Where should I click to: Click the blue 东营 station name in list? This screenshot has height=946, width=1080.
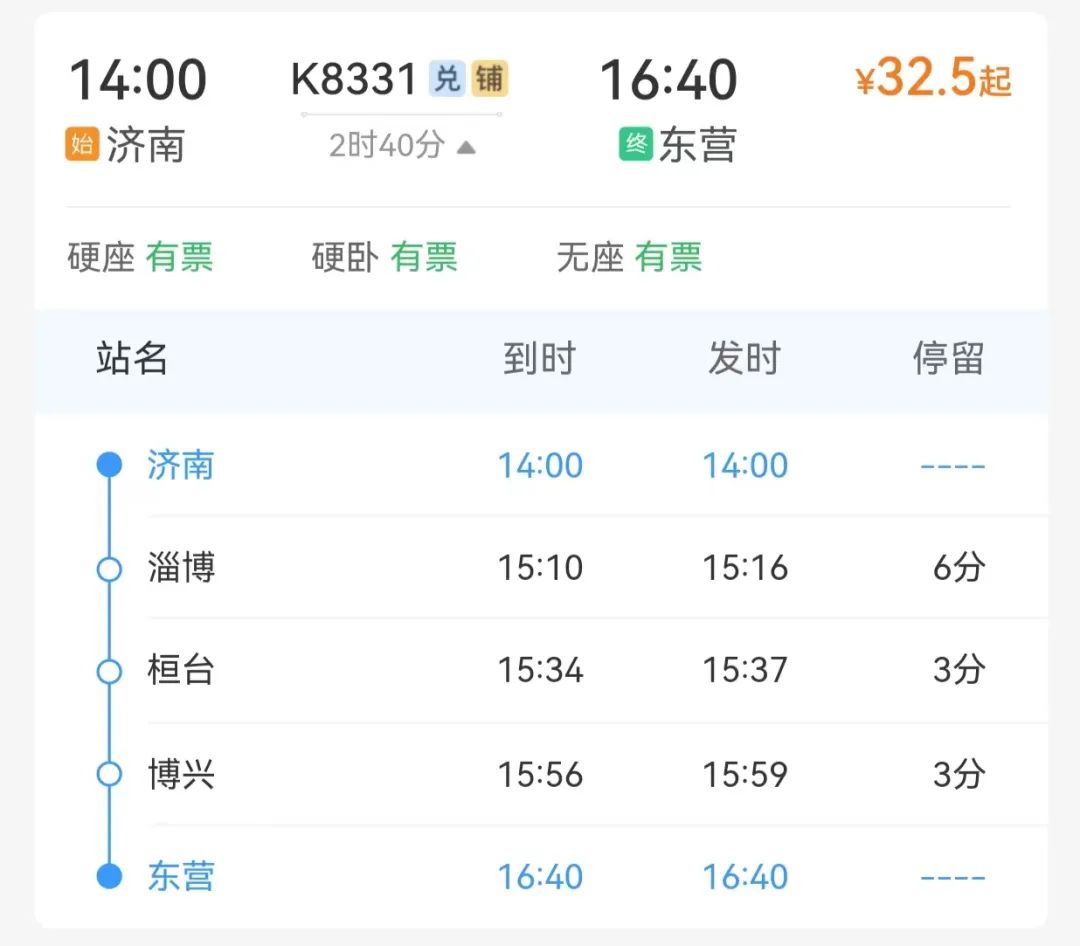tap(181, 876)
